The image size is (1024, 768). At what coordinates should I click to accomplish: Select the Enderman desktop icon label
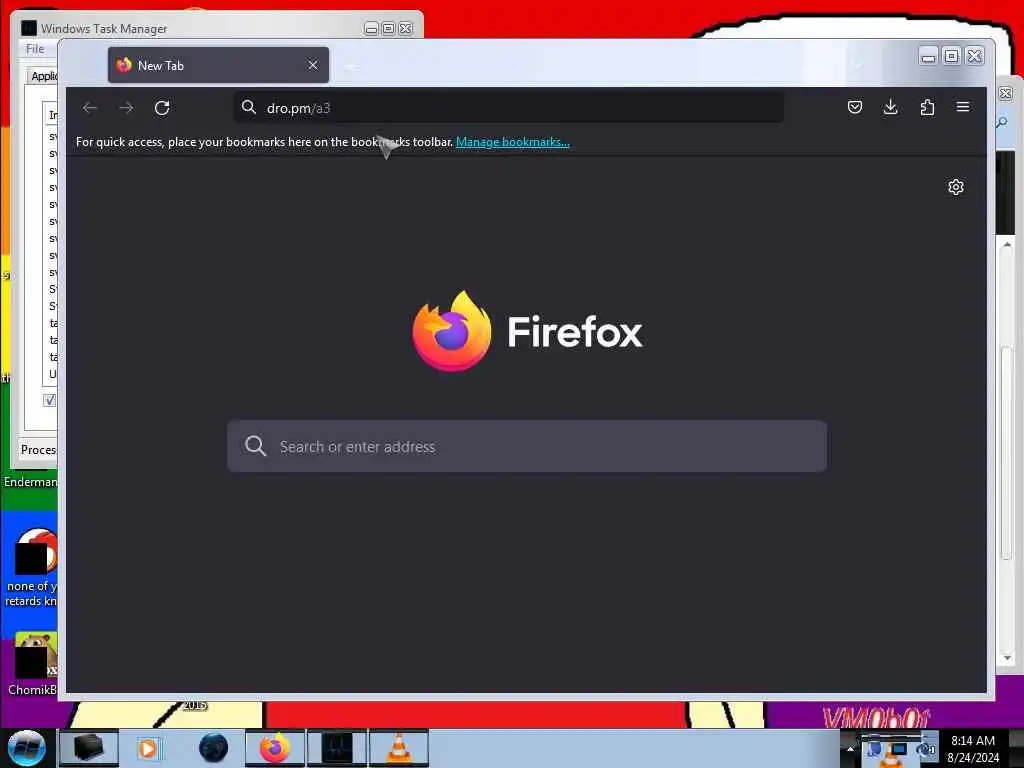(x=30, y=482)
